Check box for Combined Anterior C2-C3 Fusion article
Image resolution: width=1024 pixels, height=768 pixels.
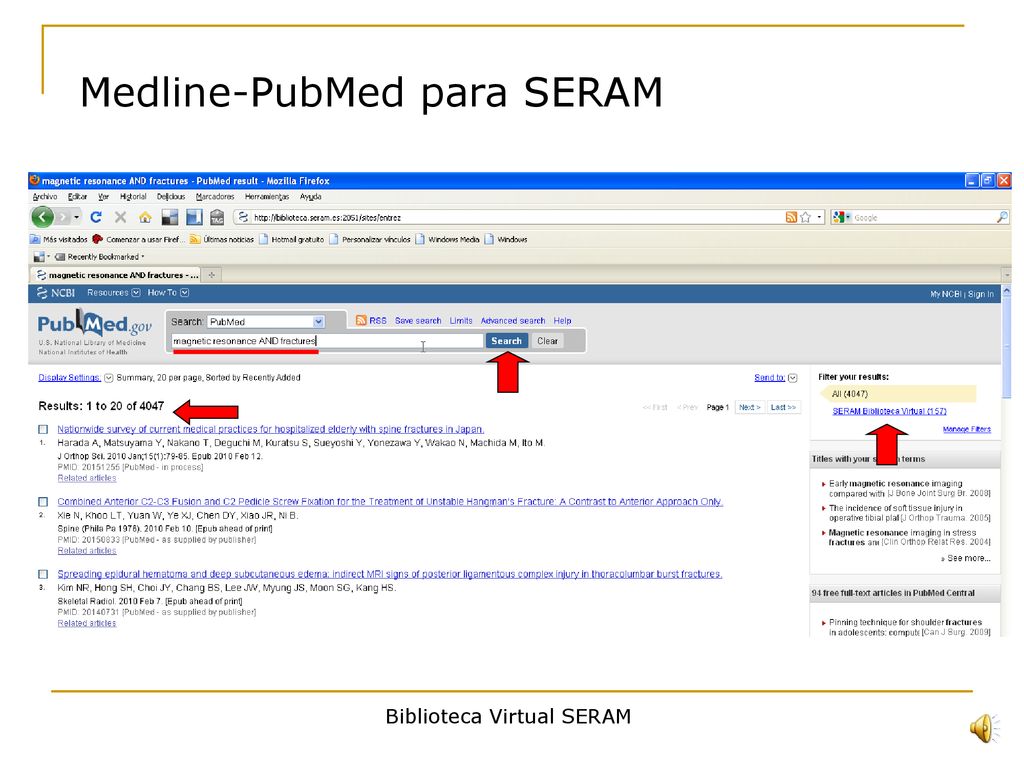tap(43, 502)
